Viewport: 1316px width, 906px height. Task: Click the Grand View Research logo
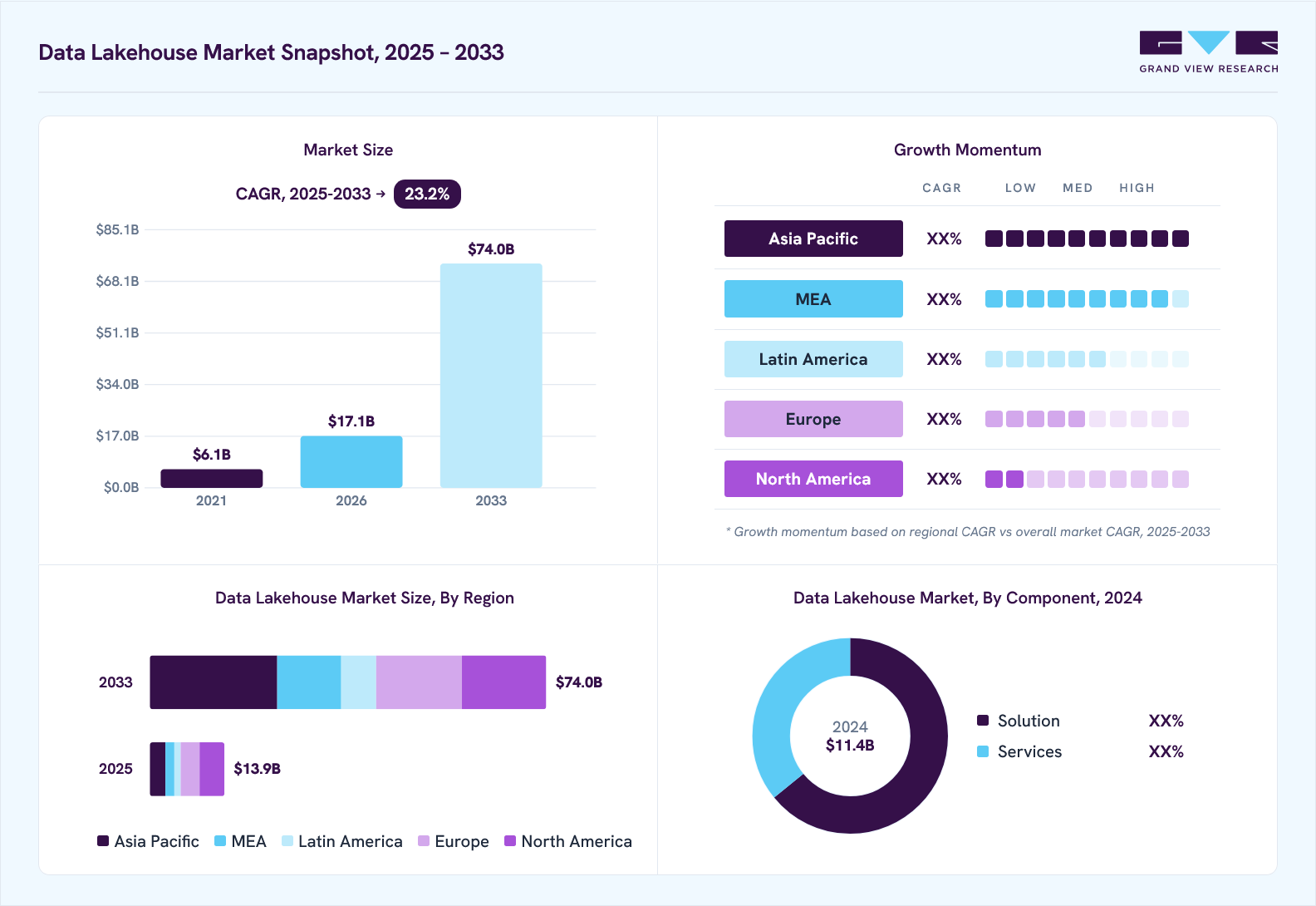pyautogui.click(x=1209, y=52)
